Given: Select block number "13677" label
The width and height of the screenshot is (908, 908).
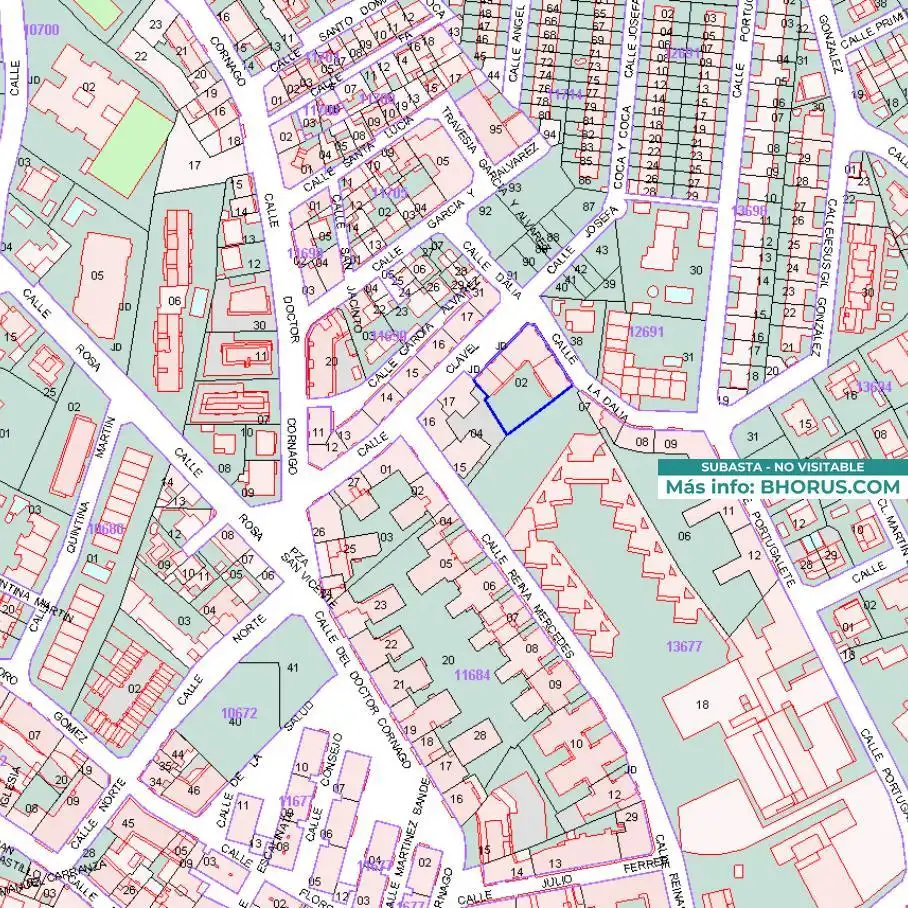Looking at the screenshot, I should click(x=684, y=646).
